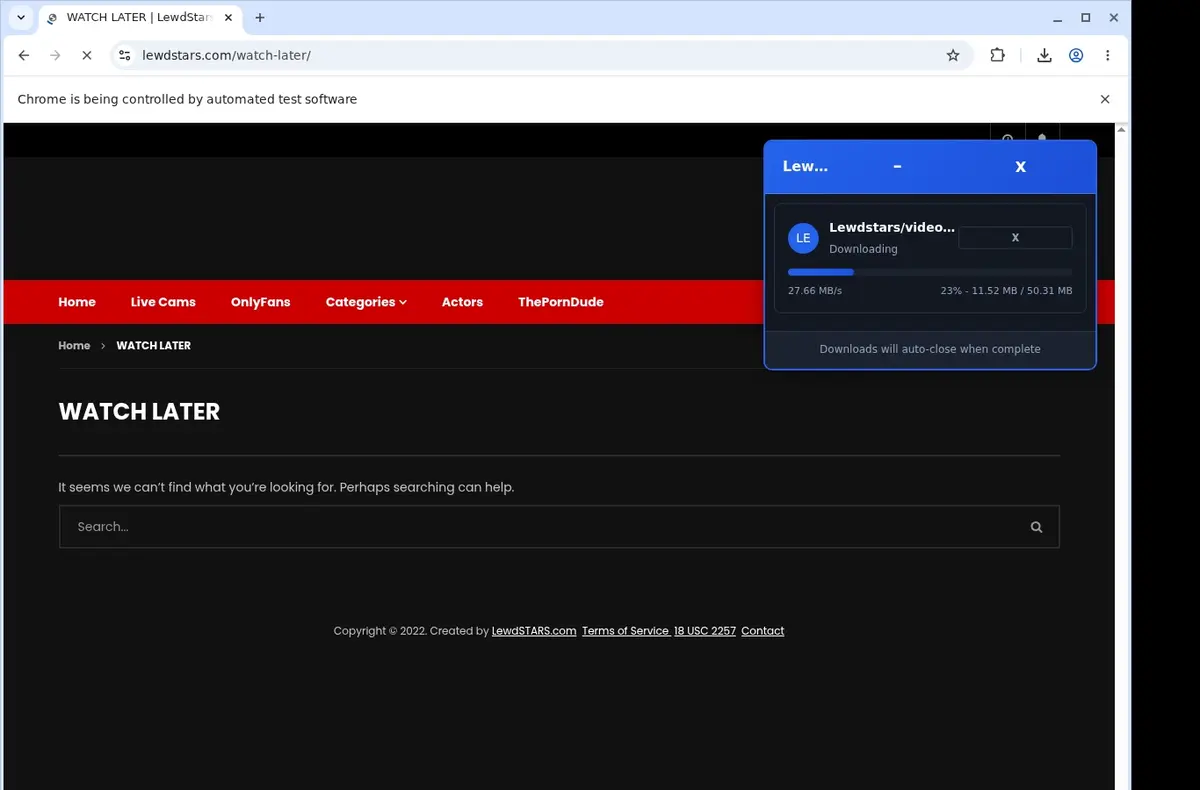Dismiss the automated test software infobar
This screenshot has width=1200, height=790.
pos(1105,99)
